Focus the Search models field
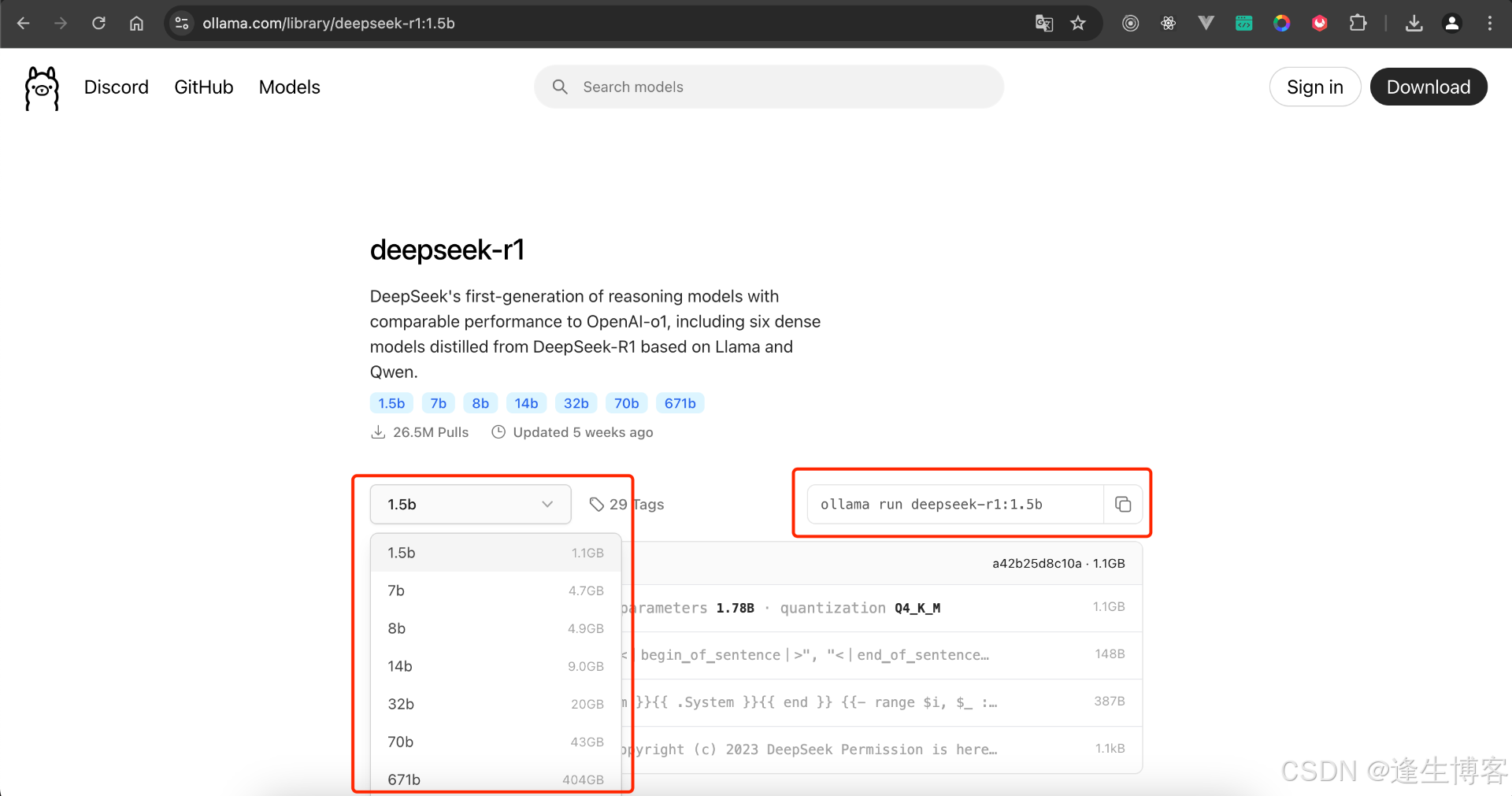Screen dimensions: 1512x796 tap(769, 87)
